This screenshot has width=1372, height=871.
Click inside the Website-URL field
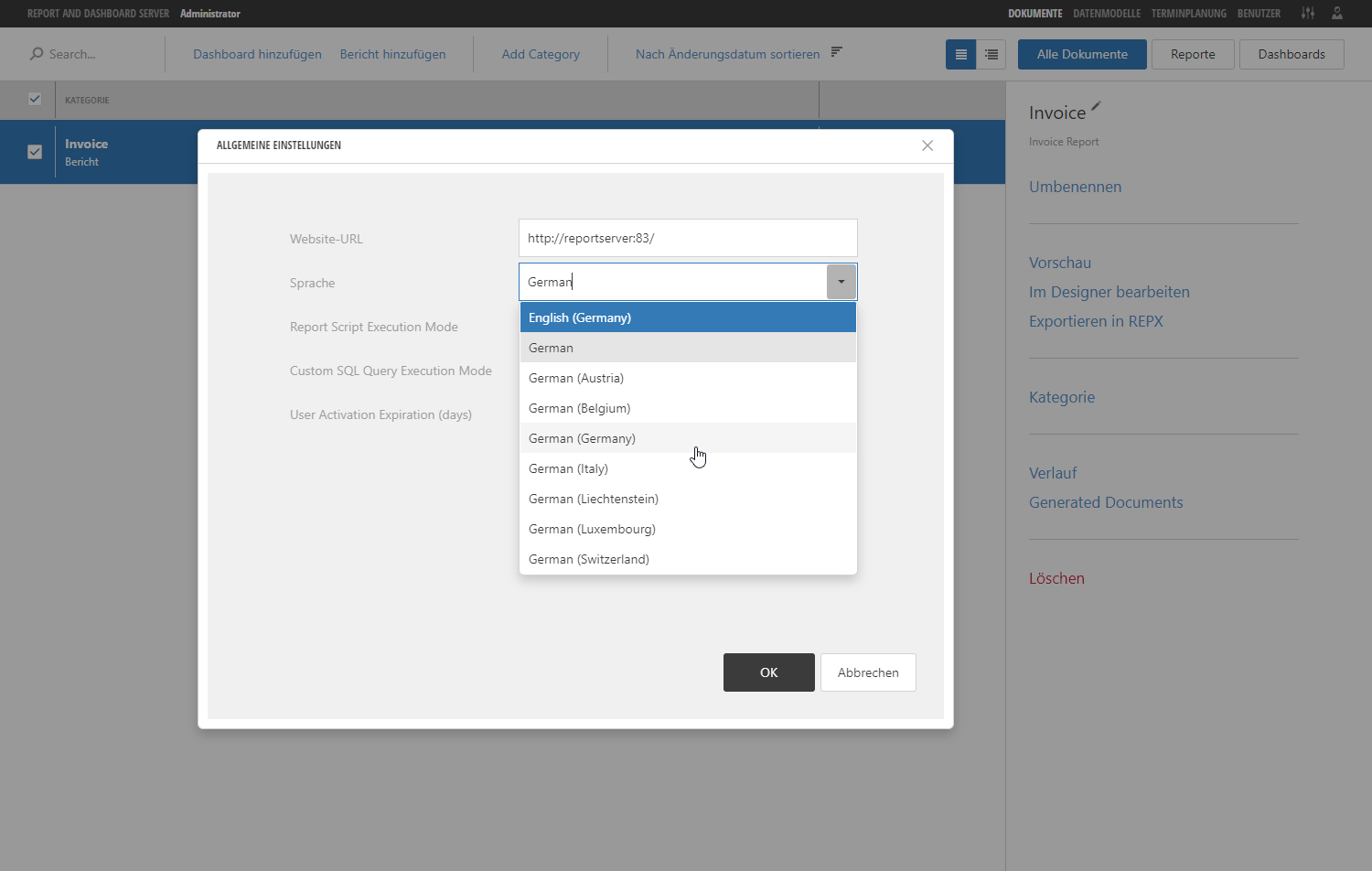tap(687, 238)
